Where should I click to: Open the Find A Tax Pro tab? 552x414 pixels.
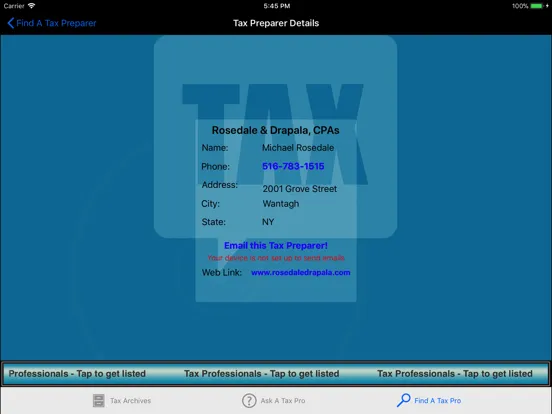[429, 400]
